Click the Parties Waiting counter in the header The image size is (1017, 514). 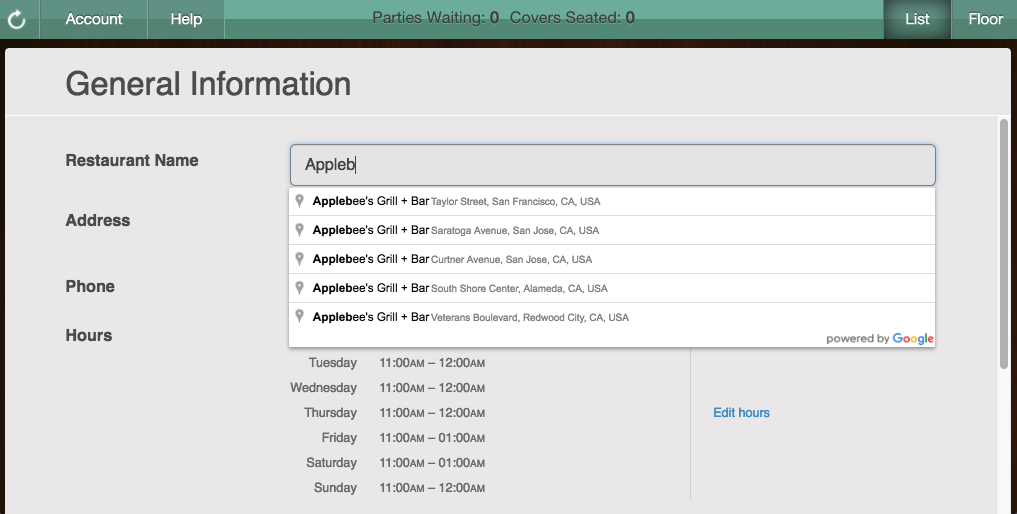(435, 18)
